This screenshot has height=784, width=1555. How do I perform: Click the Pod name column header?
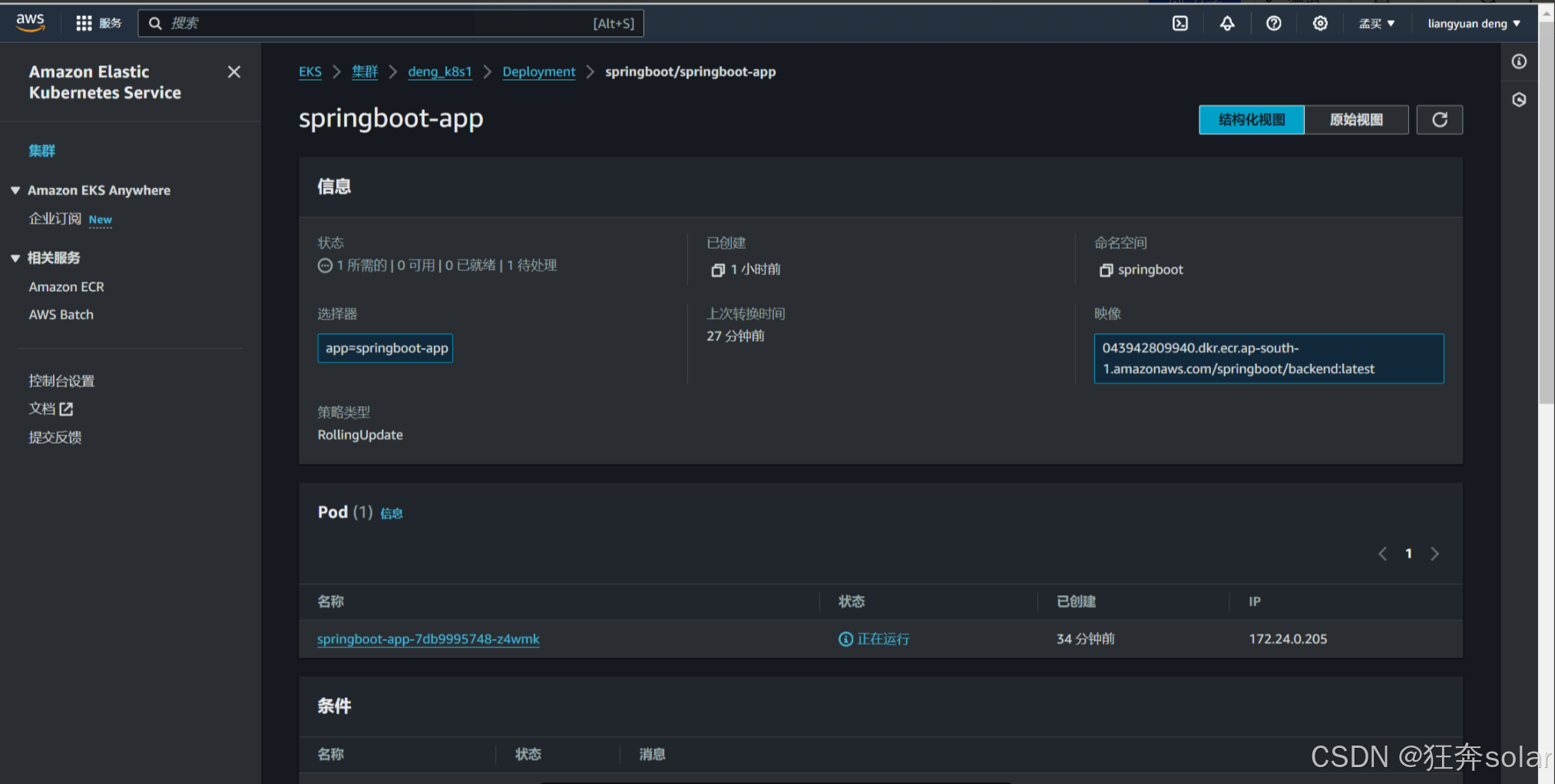tap(331, 601)
